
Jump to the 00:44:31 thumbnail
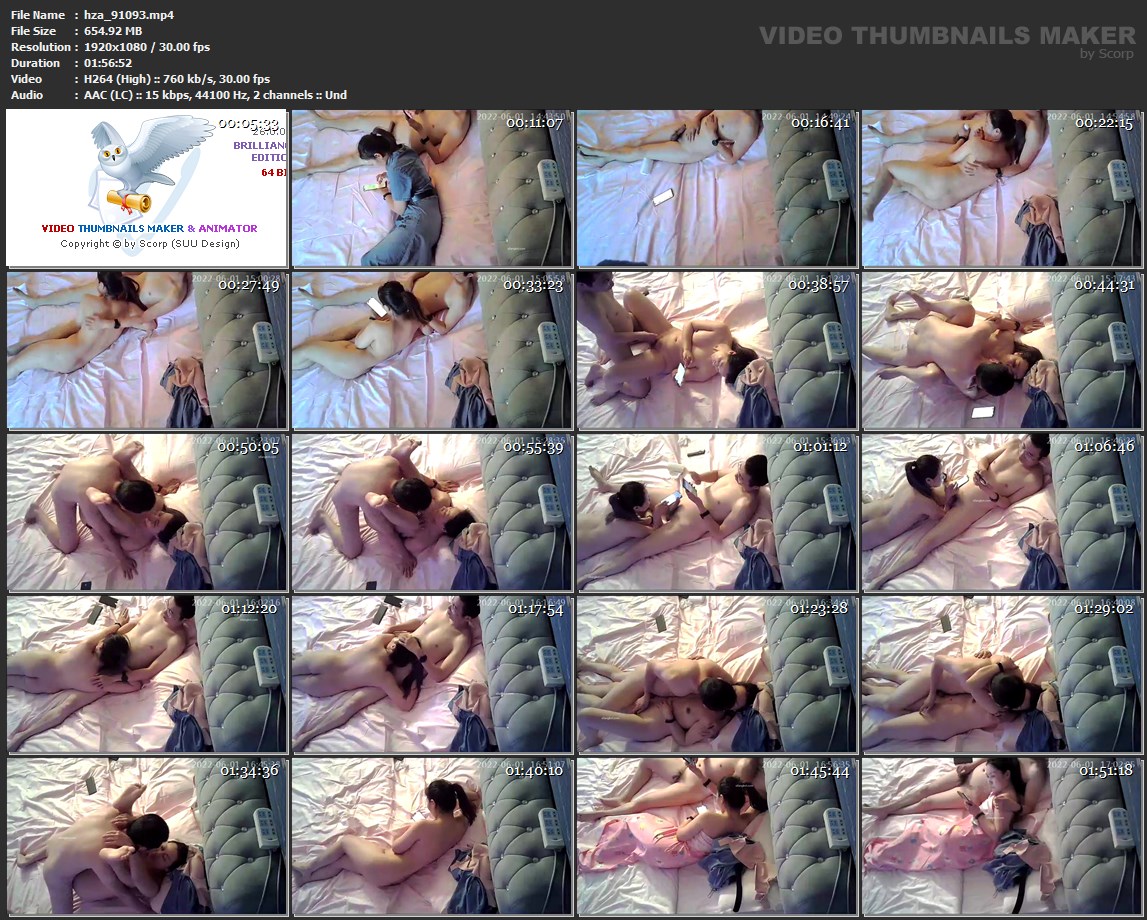(1002, 350)
